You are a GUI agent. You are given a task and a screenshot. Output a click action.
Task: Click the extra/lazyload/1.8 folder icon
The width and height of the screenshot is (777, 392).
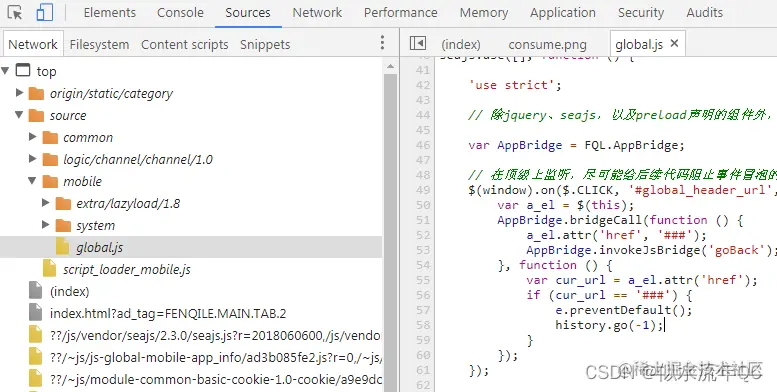(63, 203)
